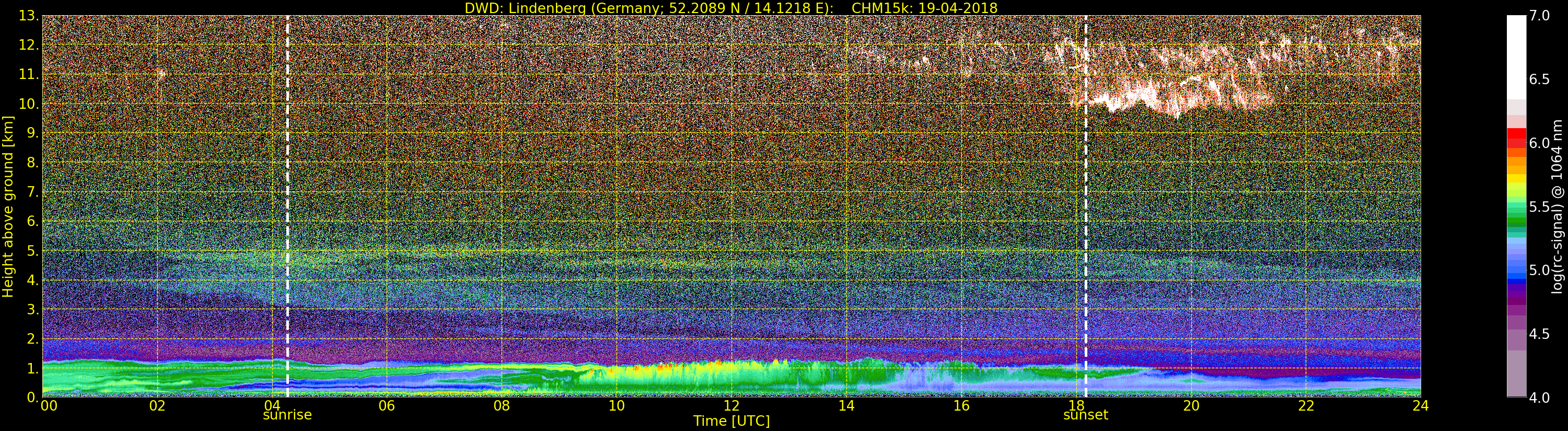Select the 'Height above ground [km]' axis label
Screen dimensions: 1568x431
click(x=8, y=207)
